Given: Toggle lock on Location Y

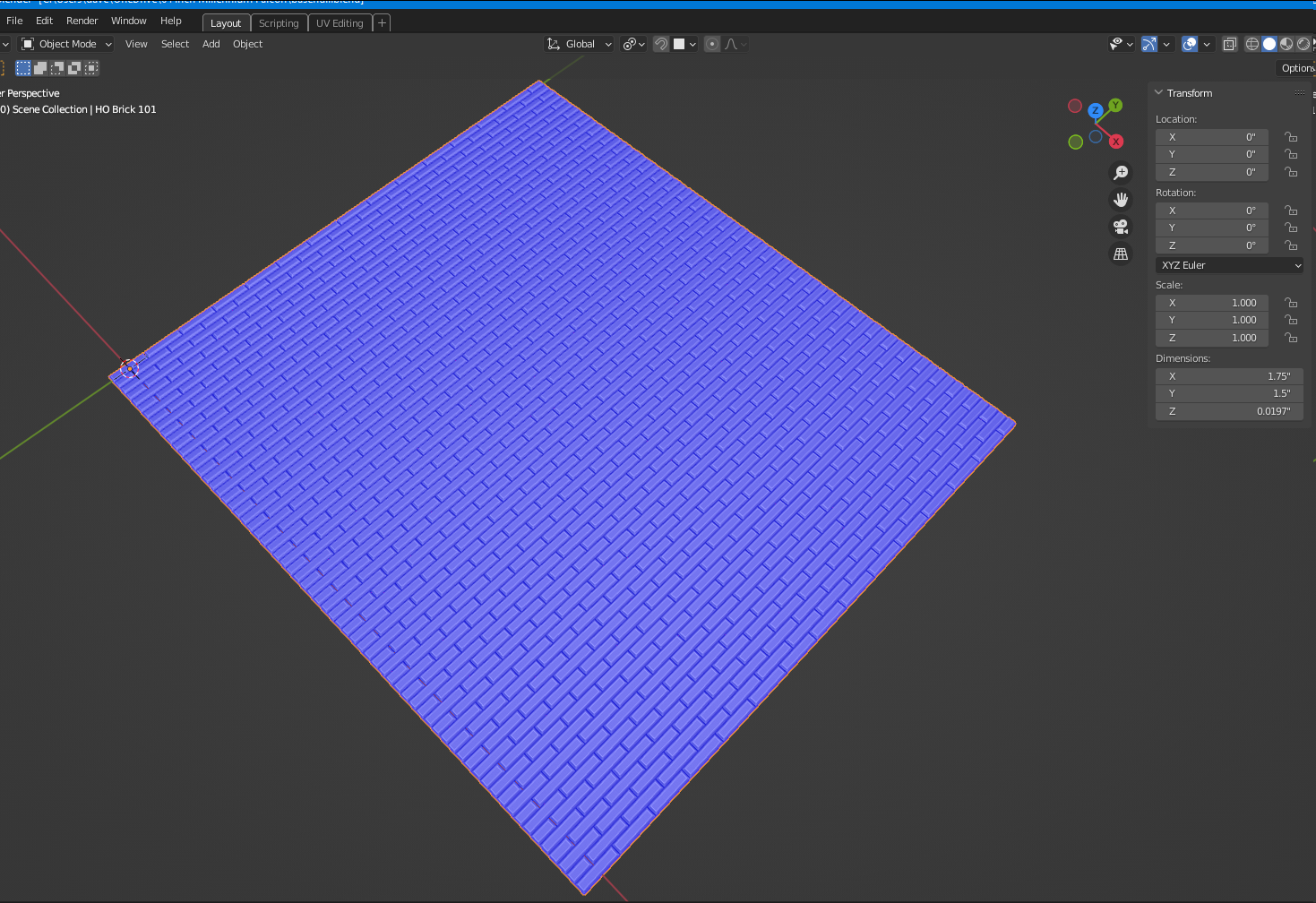Looking at the screenshot, I should pos(1291,154).
